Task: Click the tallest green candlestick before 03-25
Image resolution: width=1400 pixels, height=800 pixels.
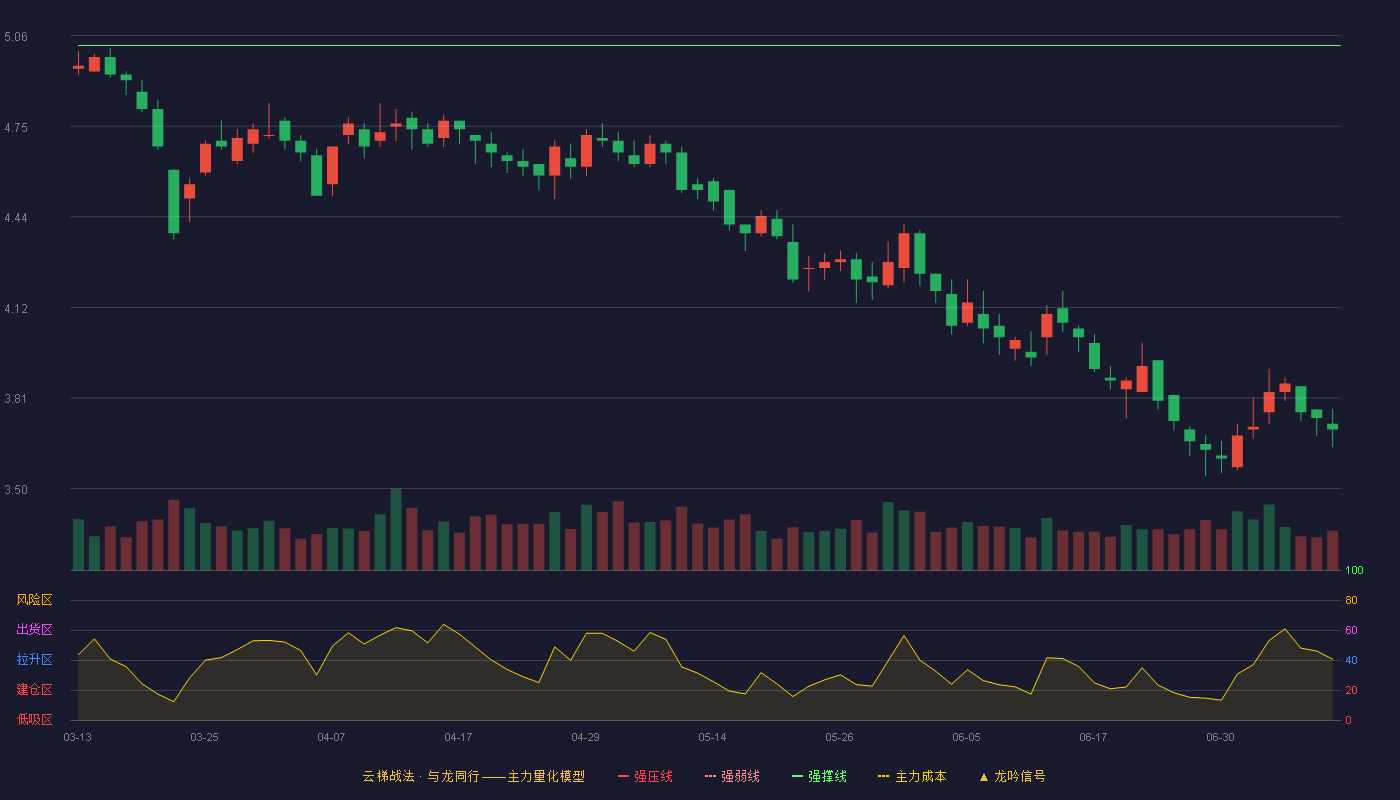Action: click(x=173, y=201)
